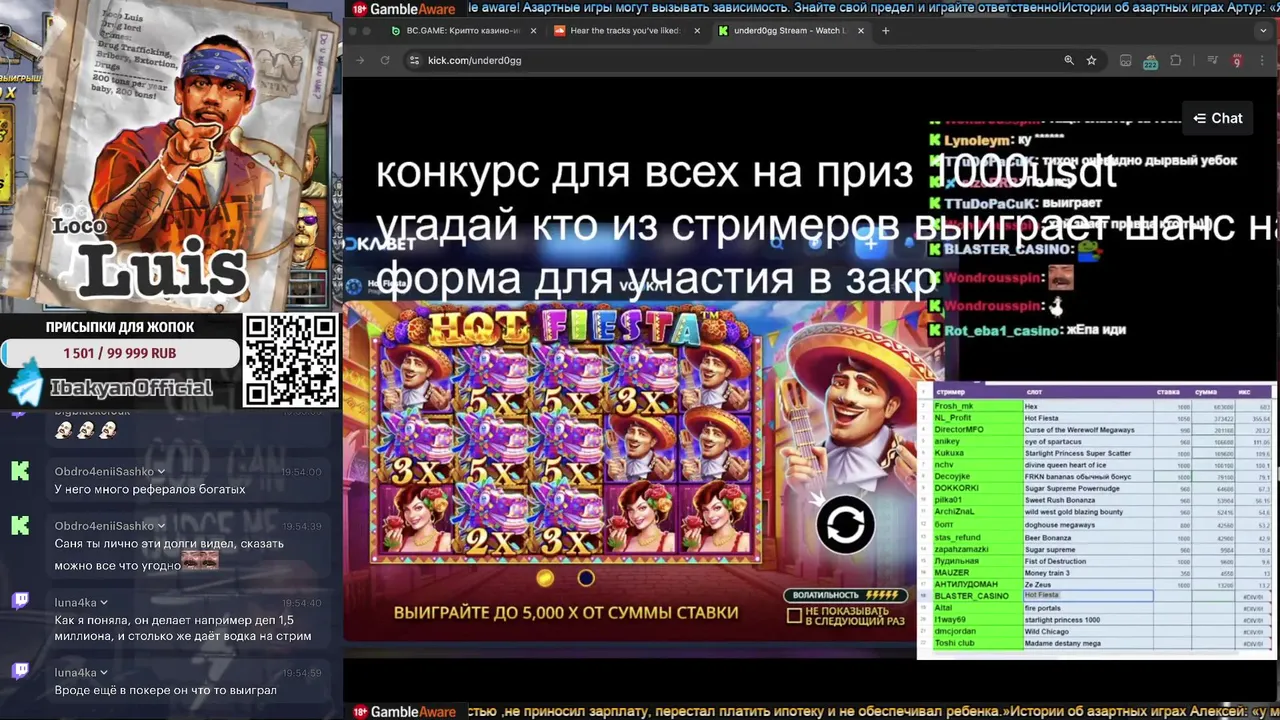This screenshot has width=1280, height=720.
Task: Select the second dark pagination dot
Action: point(586,578)
